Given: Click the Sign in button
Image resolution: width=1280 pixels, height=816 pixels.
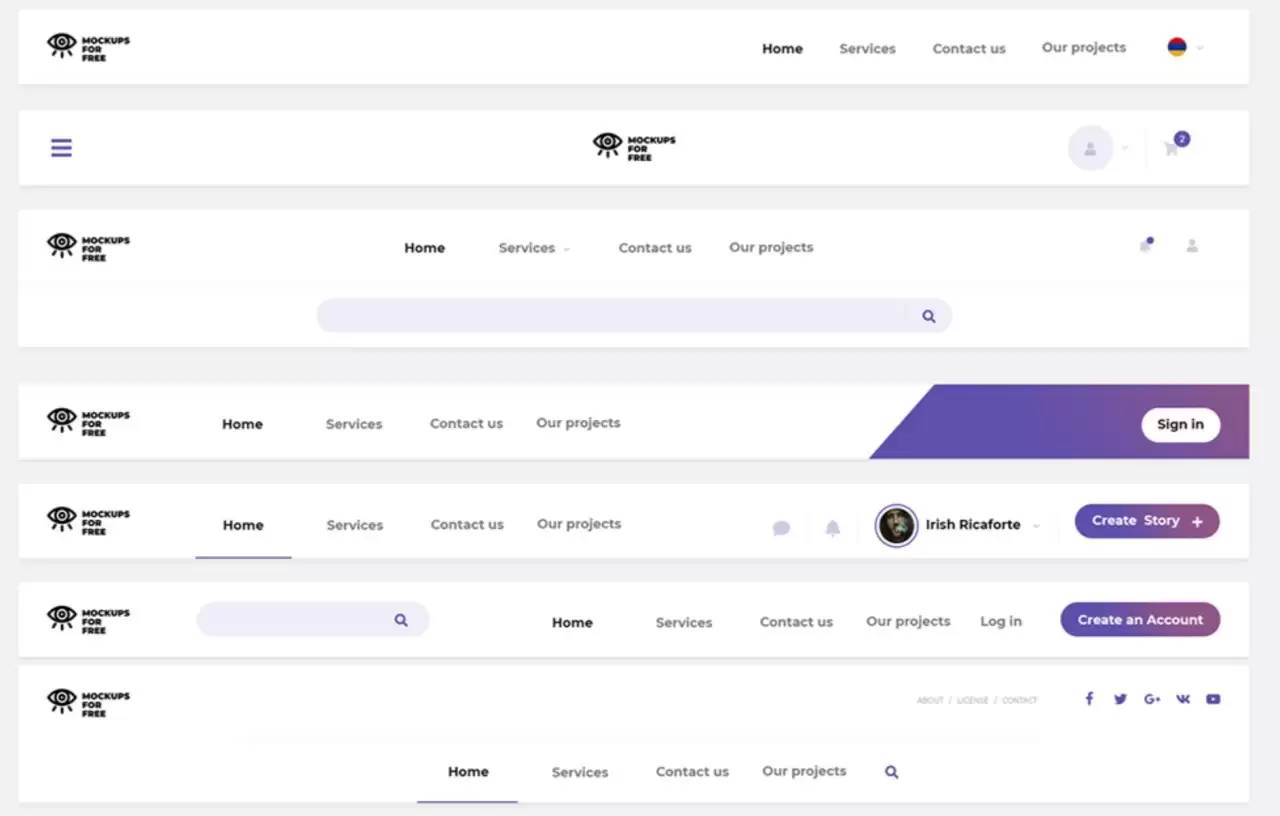Looking at the screenshot, I should (x=1180, y=424).
